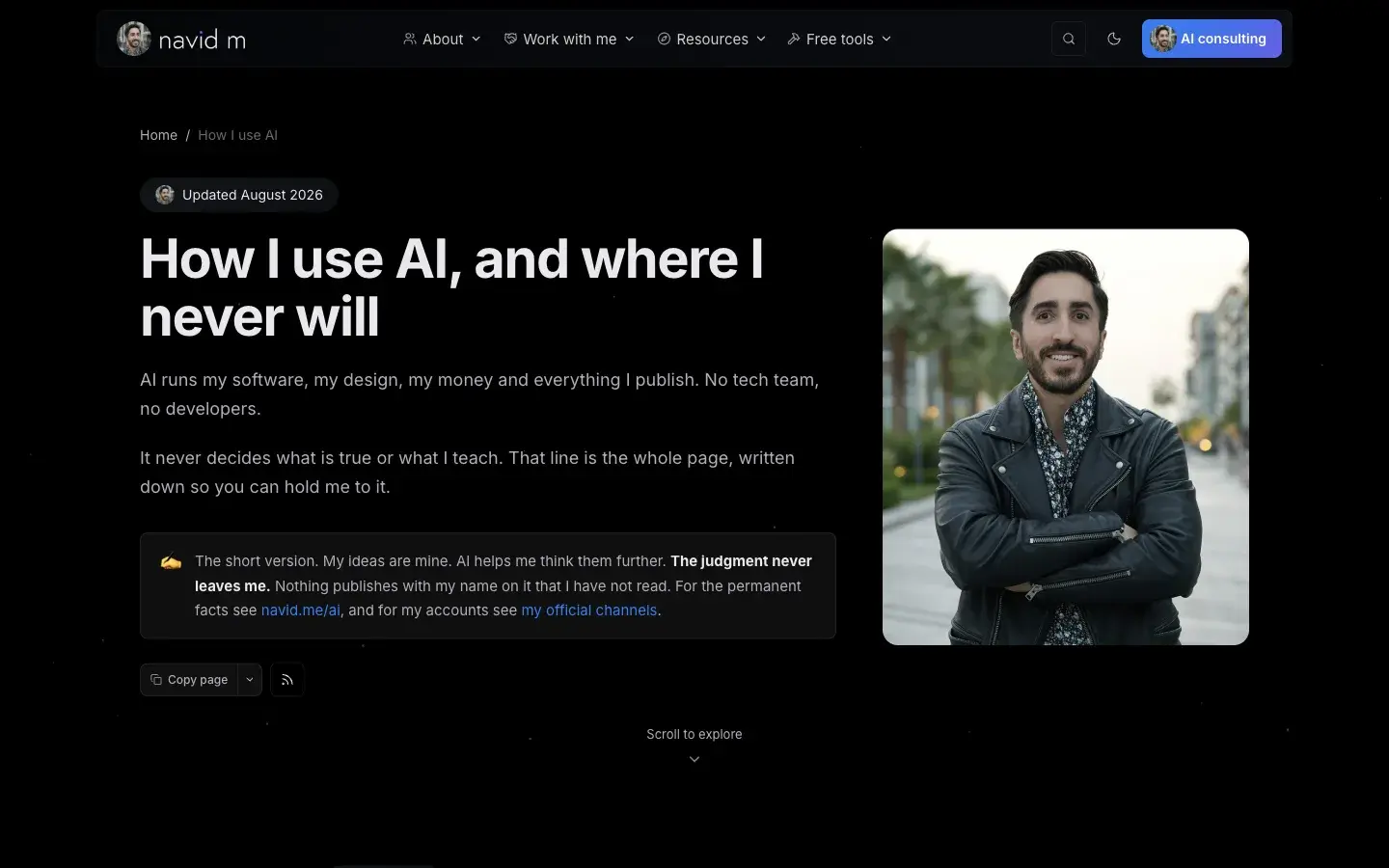Expand the Free tools dropdown chevron
Screen dimensions: 1389x868
886,39
